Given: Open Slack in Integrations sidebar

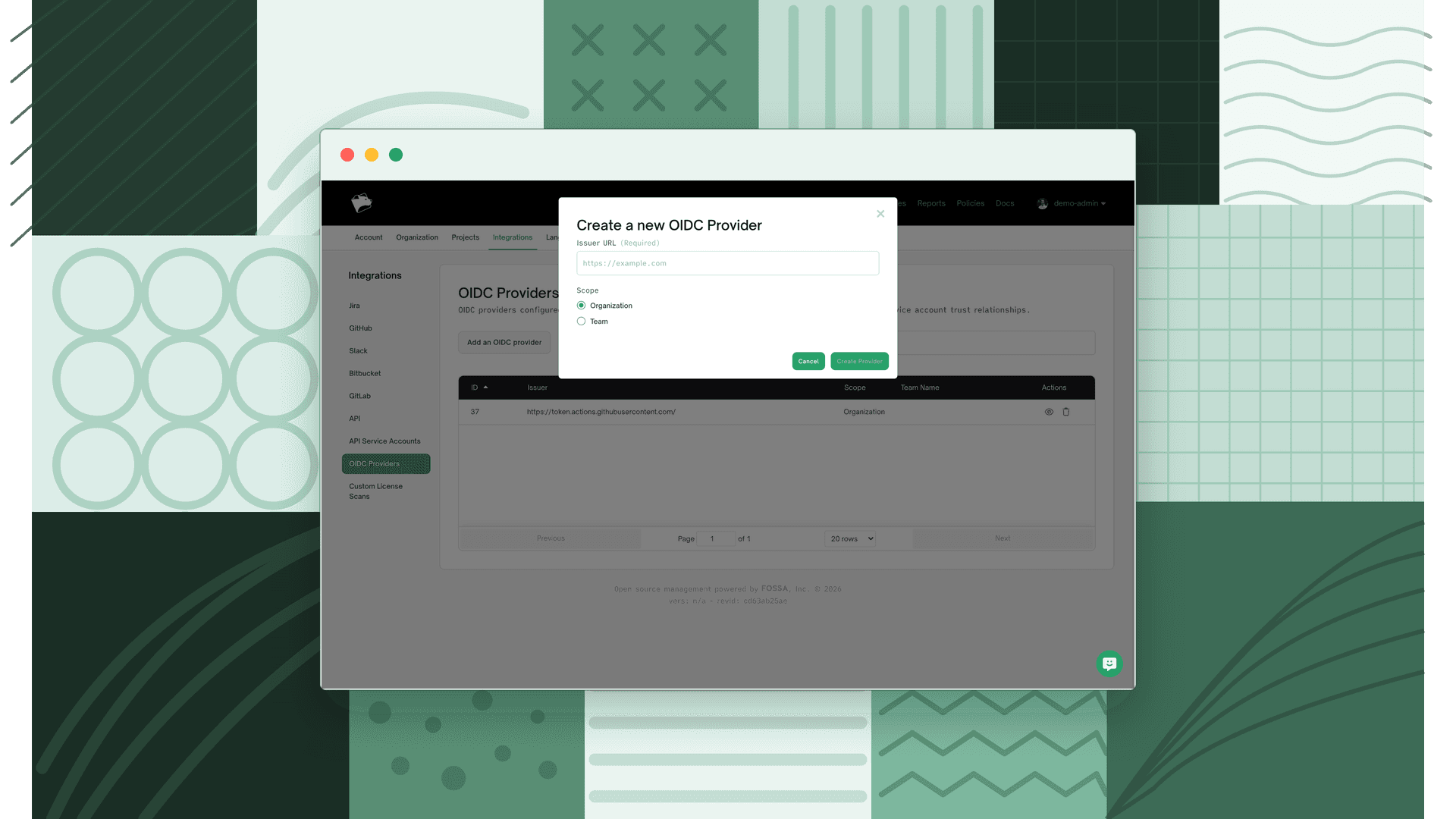Looking at the screenshot, I should pyautogui.click(x=358, y=351).
